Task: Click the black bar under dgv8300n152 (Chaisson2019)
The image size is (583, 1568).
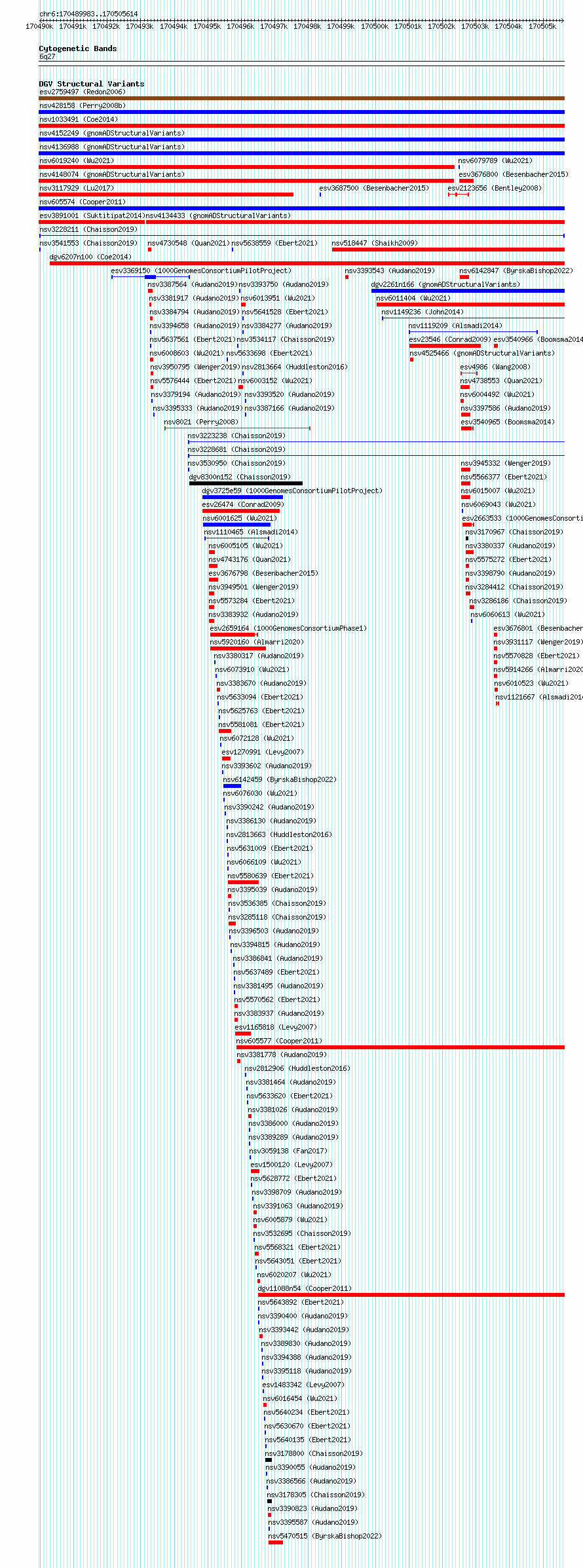Action: click(246, 483)
